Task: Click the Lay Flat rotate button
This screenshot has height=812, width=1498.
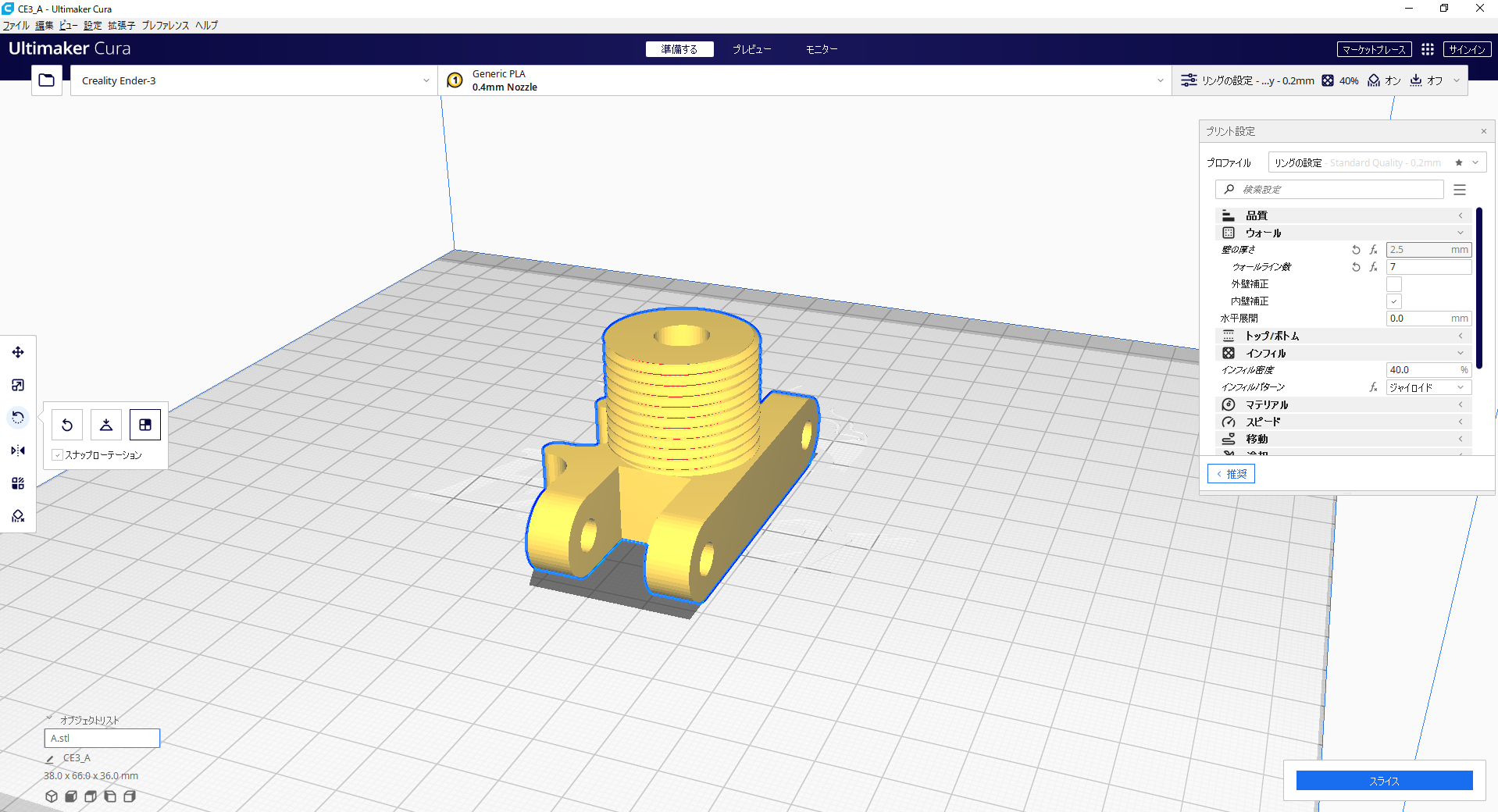Action: click(x=106, y=425)
